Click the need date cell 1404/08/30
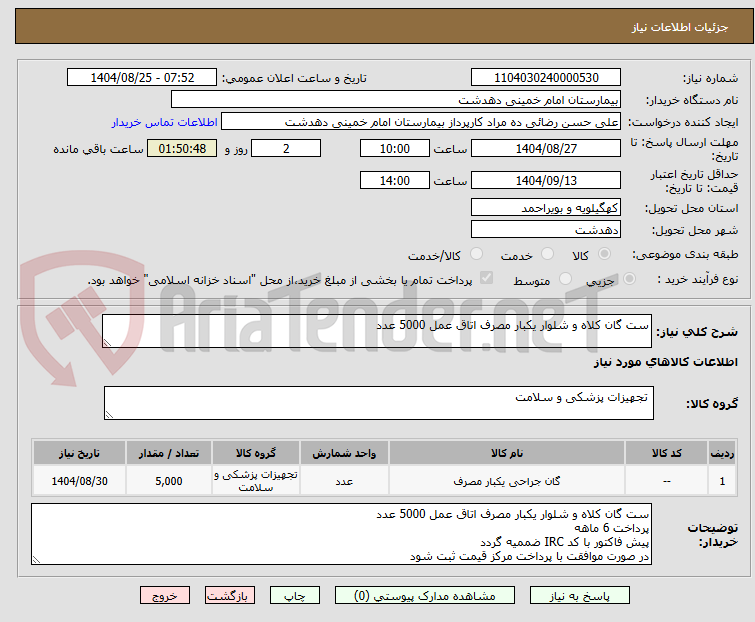The image size is (755, 622). [79, 481]
